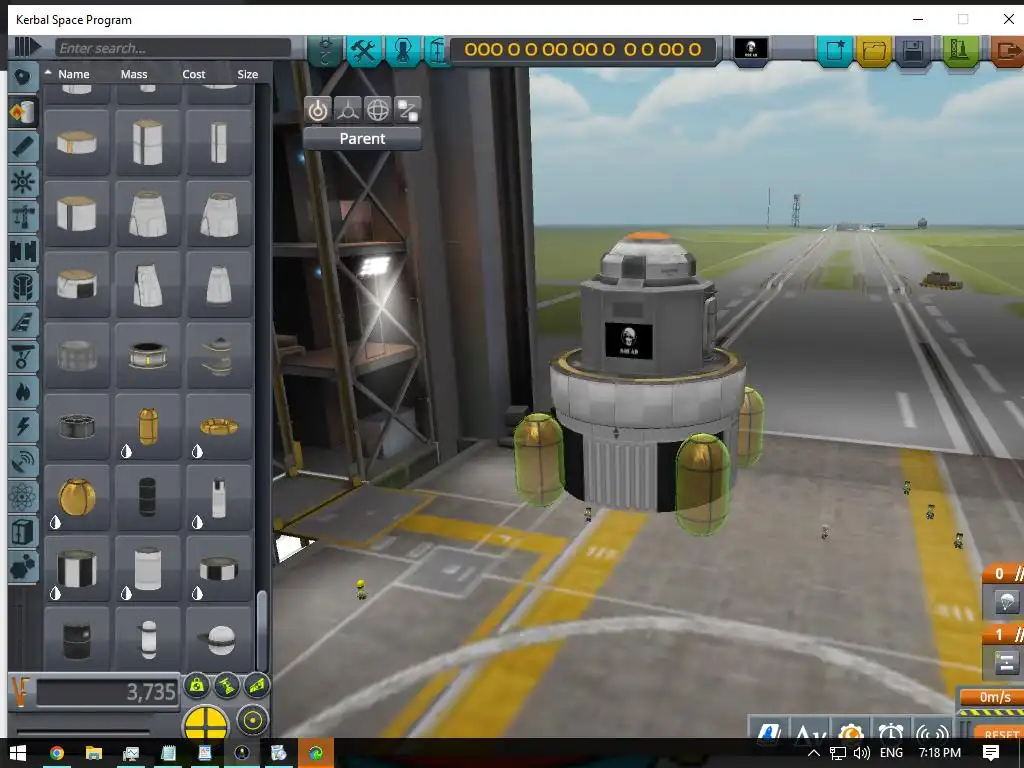The width and height of the screenshot is (1024, 768).
Task: Open the Cargo parts category
Action: coord(24,532)
